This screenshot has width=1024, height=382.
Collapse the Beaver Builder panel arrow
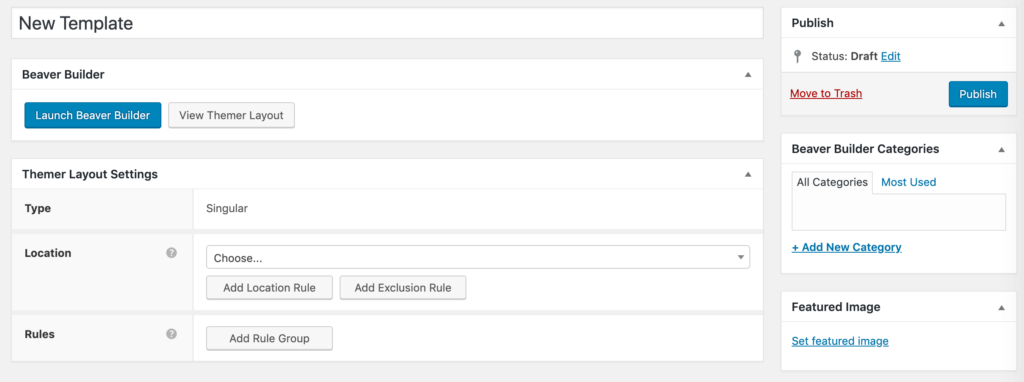coord(748,75)
